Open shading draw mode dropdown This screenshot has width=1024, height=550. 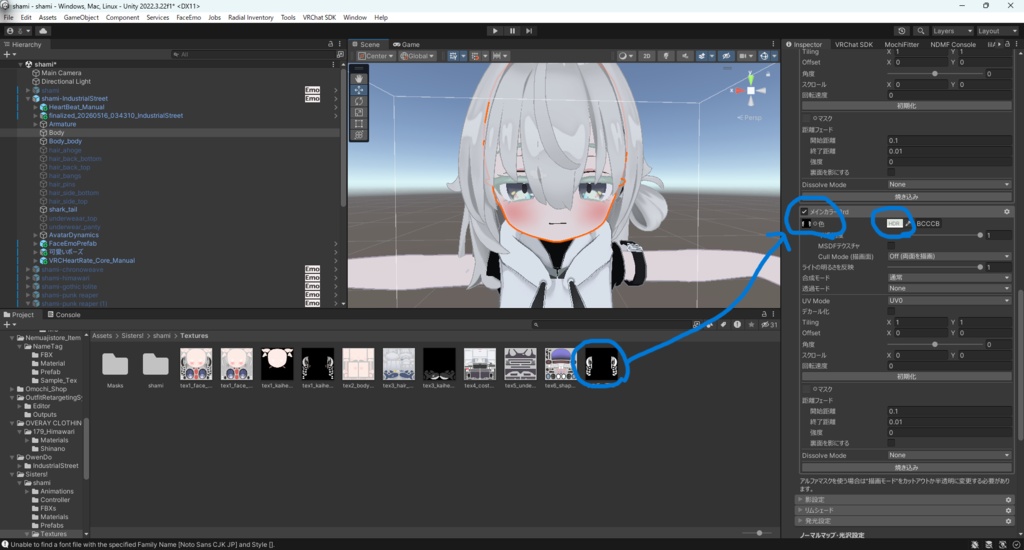626,56
